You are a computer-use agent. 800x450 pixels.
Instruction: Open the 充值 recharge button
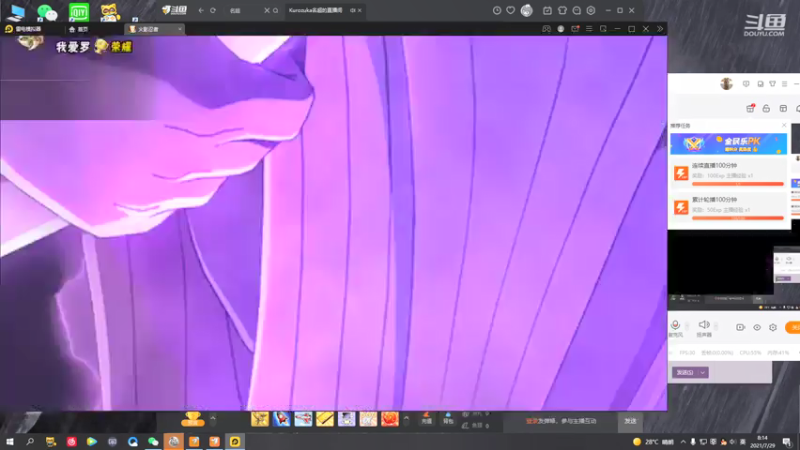coord(427,418)
